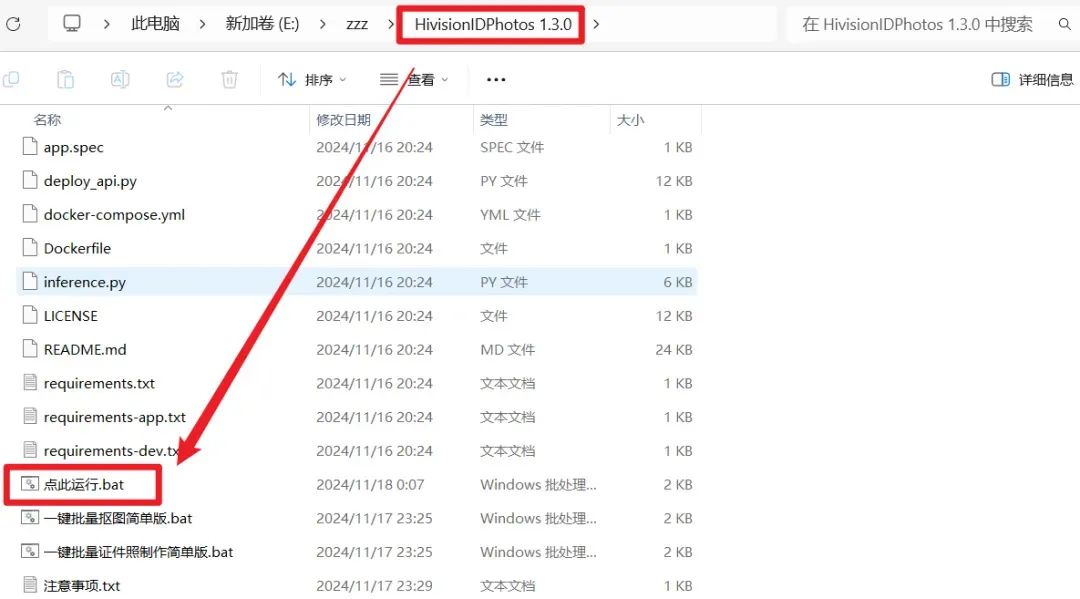The height and width of the screenshot is (599, 1080).
Task: Open the 排序 sort dropdown
Action: (x=312, y=80)
